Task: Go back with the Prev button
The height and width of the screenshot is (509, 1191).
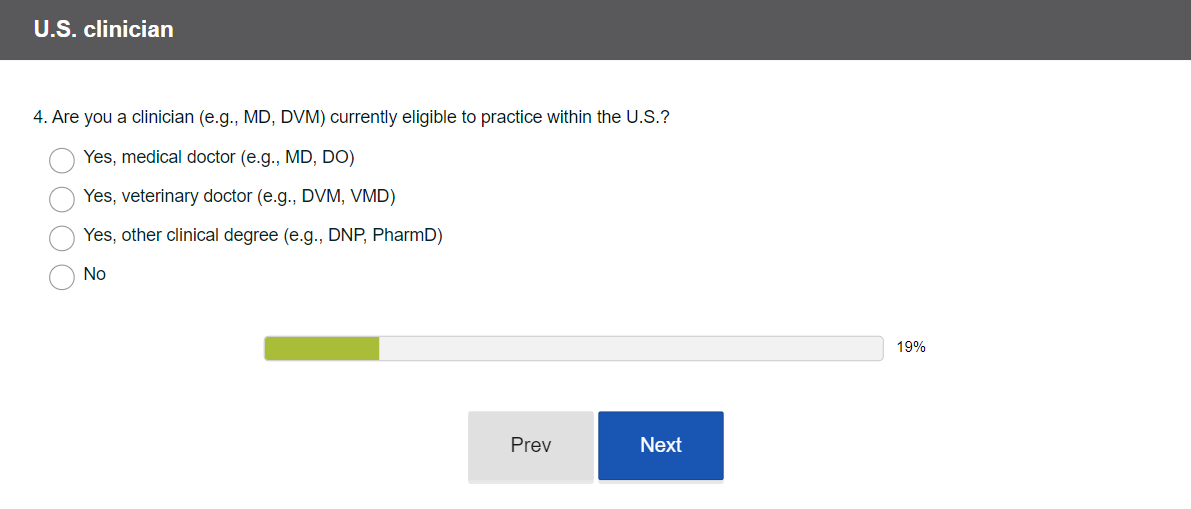Action: pyautogui.click(x=530, y=445)
